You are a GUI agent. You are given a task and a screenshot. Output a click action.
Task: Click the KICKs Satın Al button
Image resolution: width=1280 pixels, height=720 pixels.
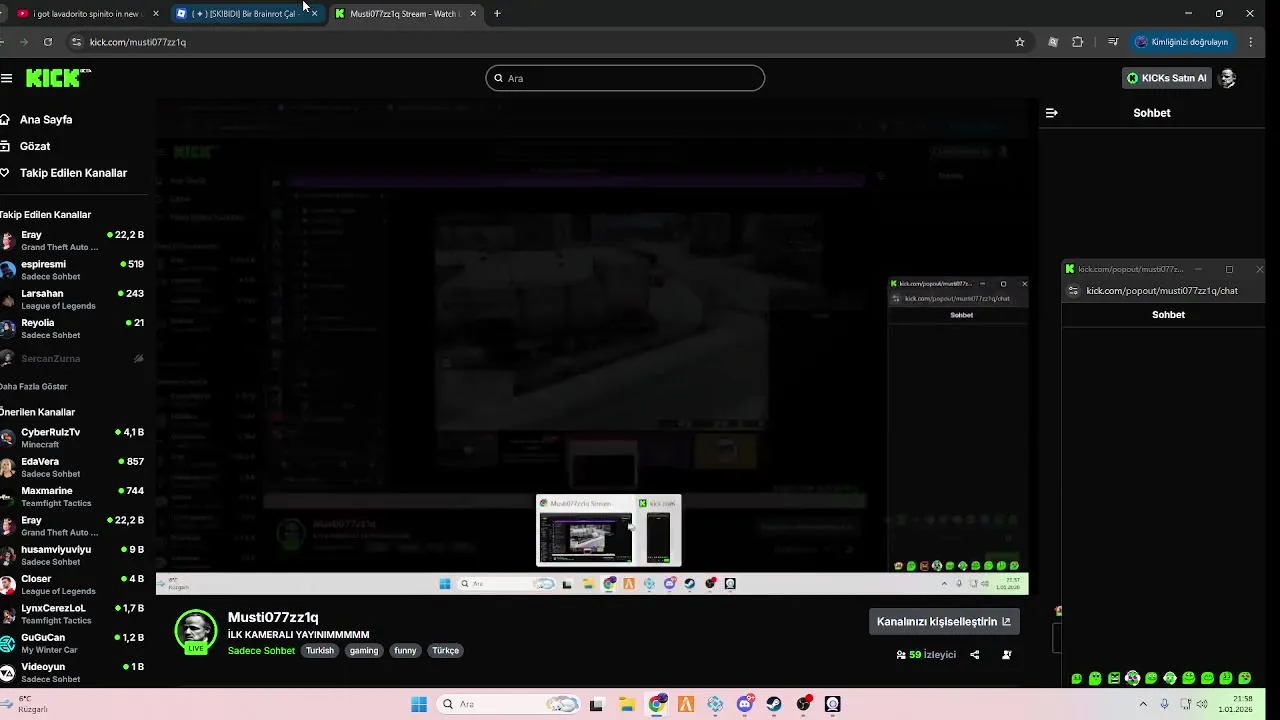point(1167,78)
